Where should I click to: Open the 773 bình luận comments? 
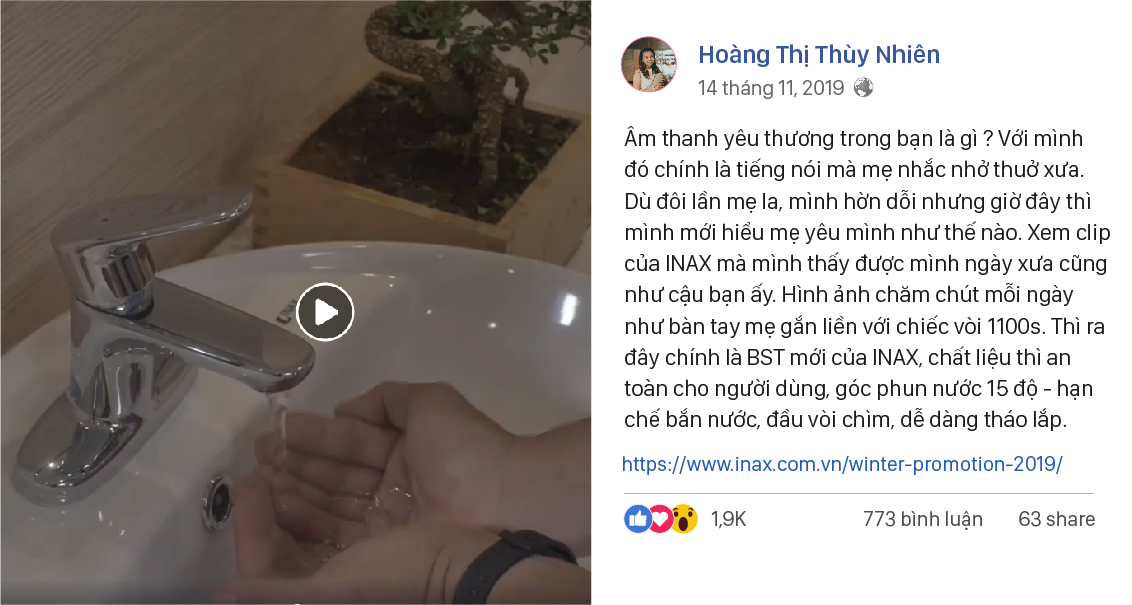(x=923, y=519)
